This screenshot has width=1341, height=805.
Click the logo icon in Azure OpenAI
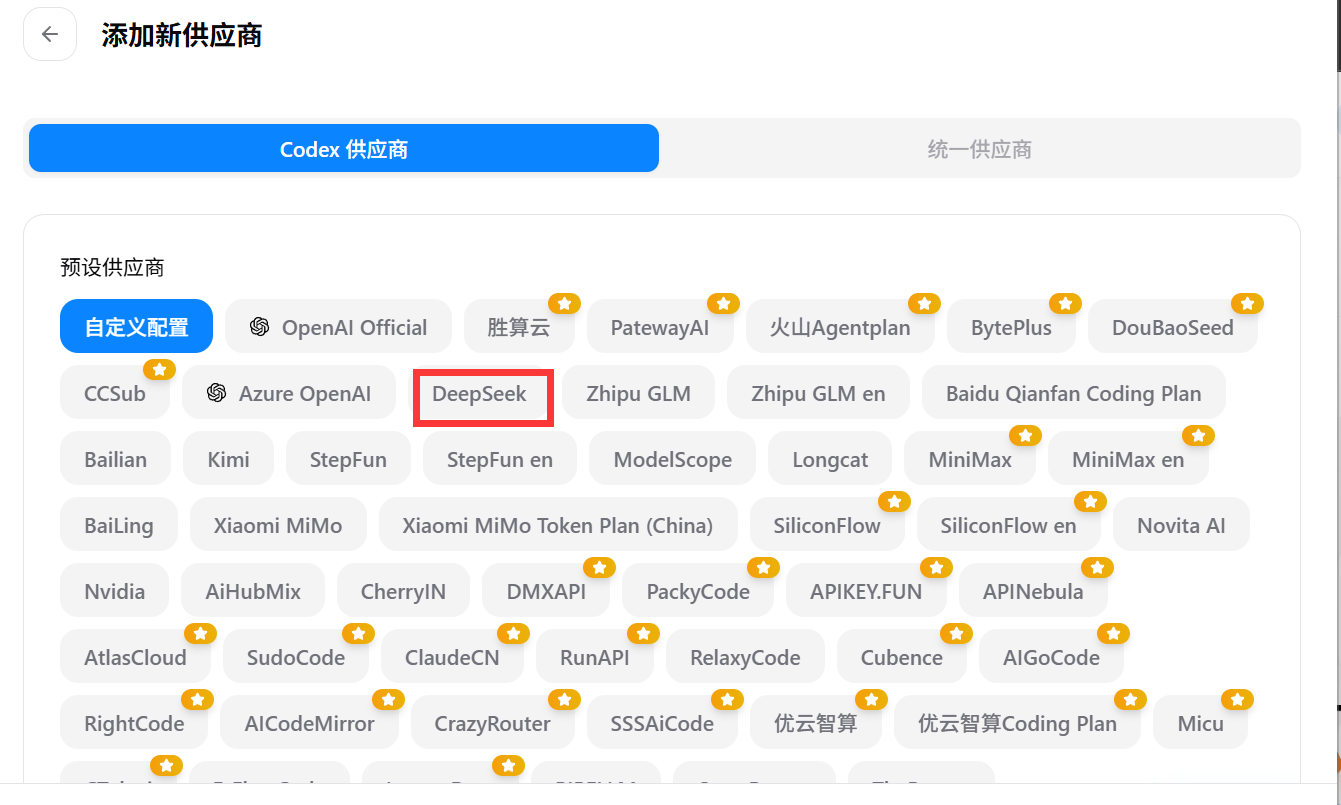217,393
